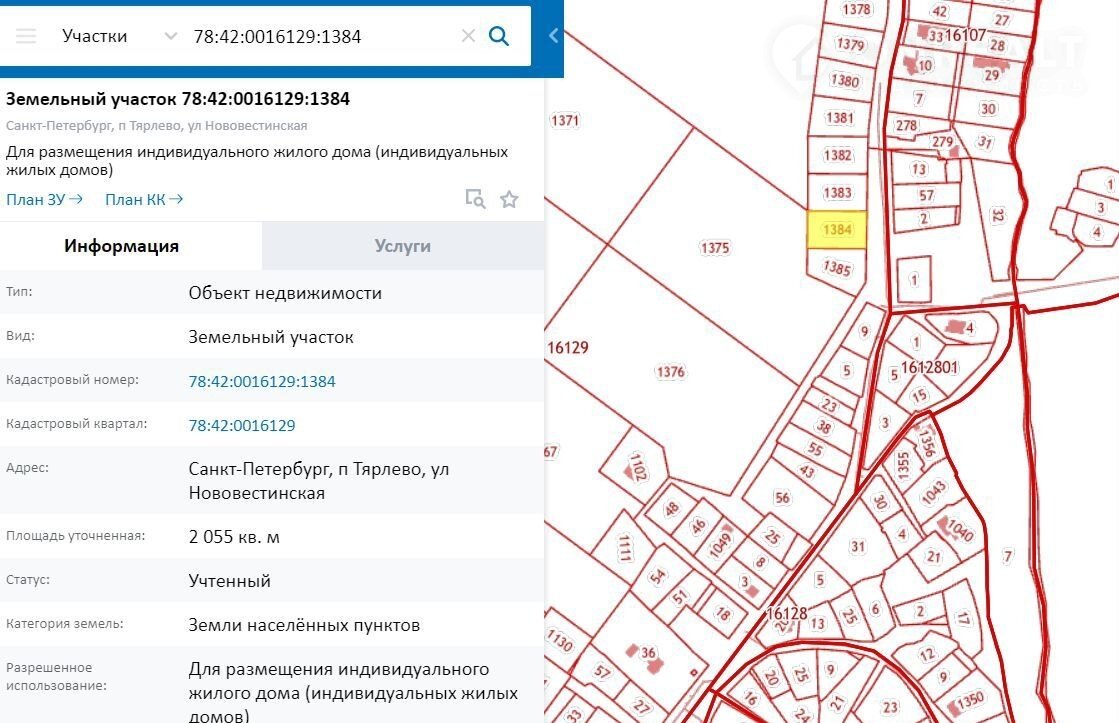The height and width of the screenshot is (723, 1119).
Task: Open cadastral quarter 78:42:0016129 link
Action: 242,425
